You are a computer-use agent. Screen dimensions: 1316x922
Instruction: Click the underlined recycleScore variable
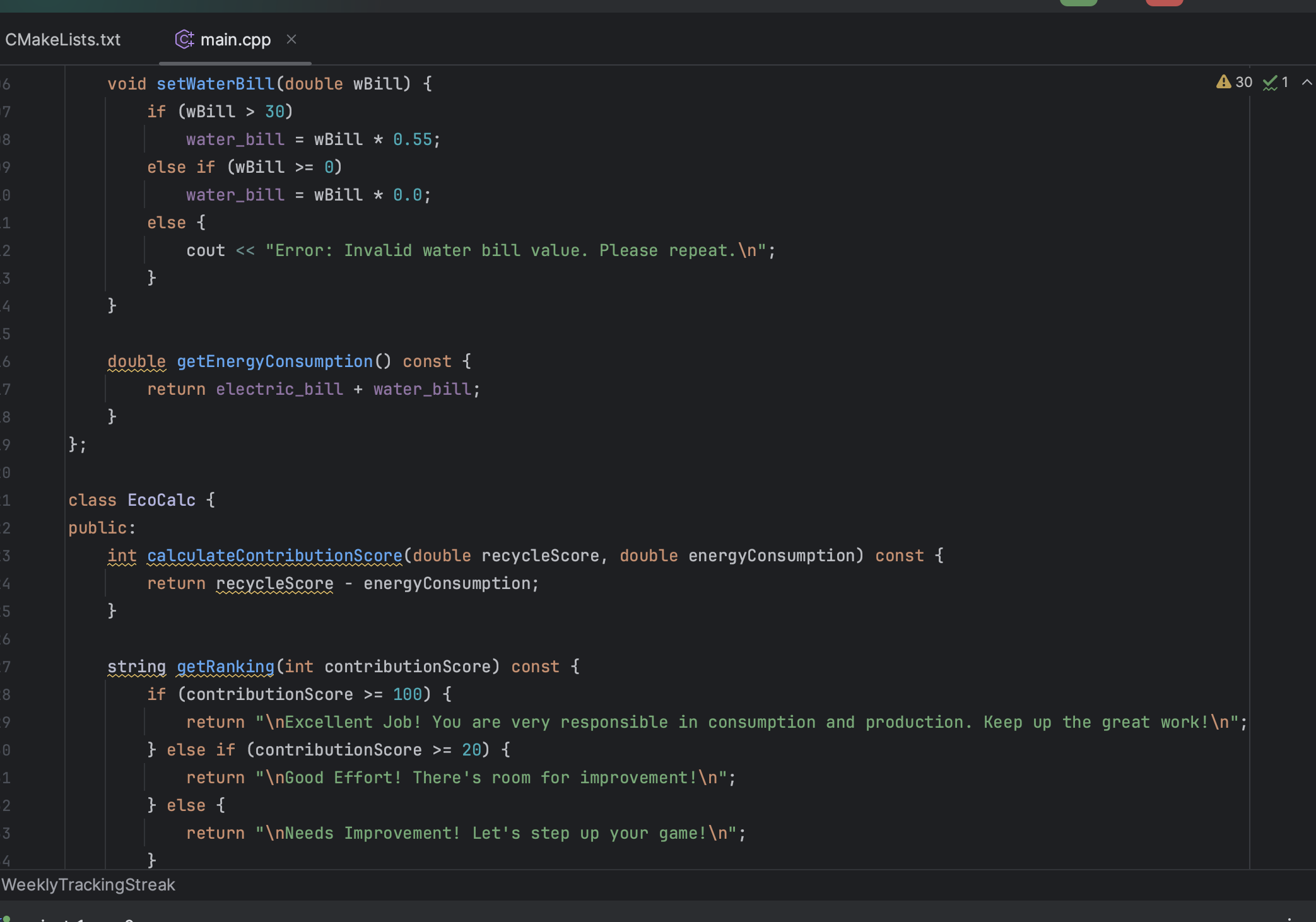pos(274,583)
